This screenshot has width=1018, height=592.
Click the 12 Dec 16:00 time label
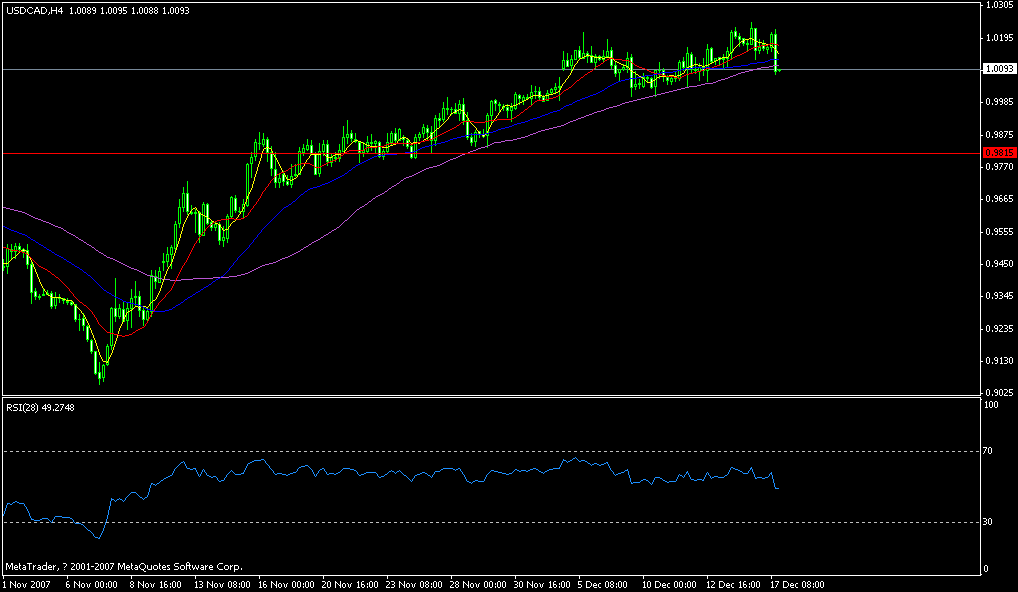coord(734,584)
